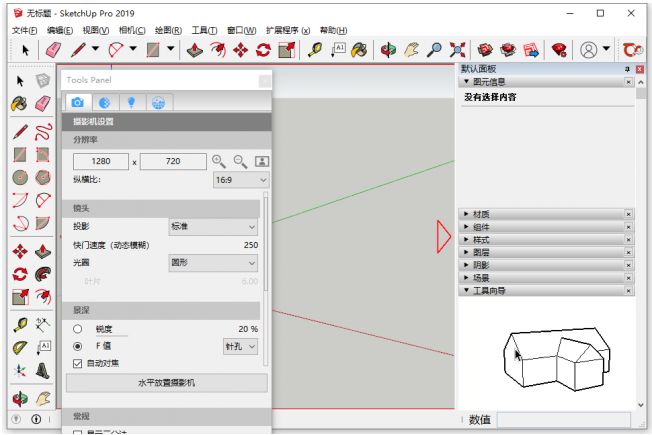The height and width of the screenshot is (435, 652).
Task: Select the Axes tool in left toolbar
Action: point(20,371)
